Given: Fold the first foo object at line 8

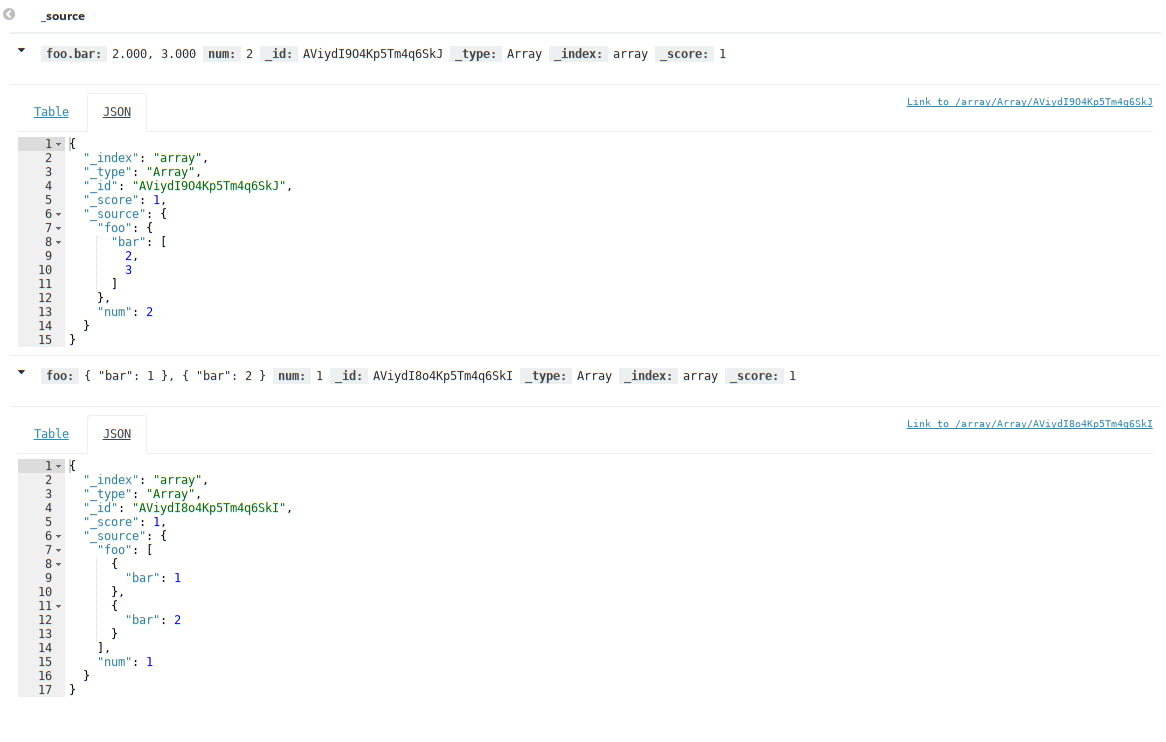Looking at the screenshot, I should (59, 564).
